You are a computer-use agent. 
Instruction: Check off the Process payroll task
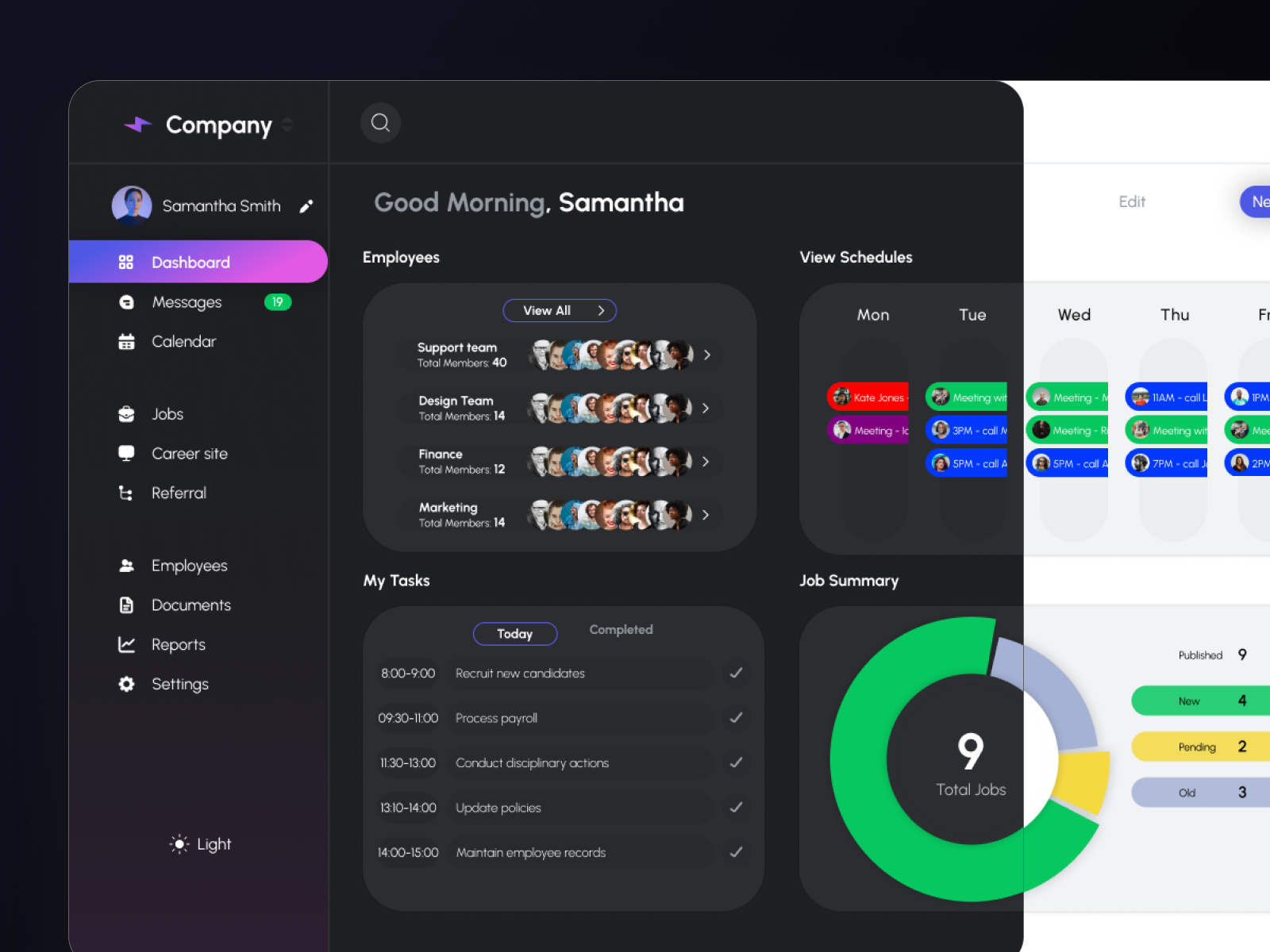736,718
